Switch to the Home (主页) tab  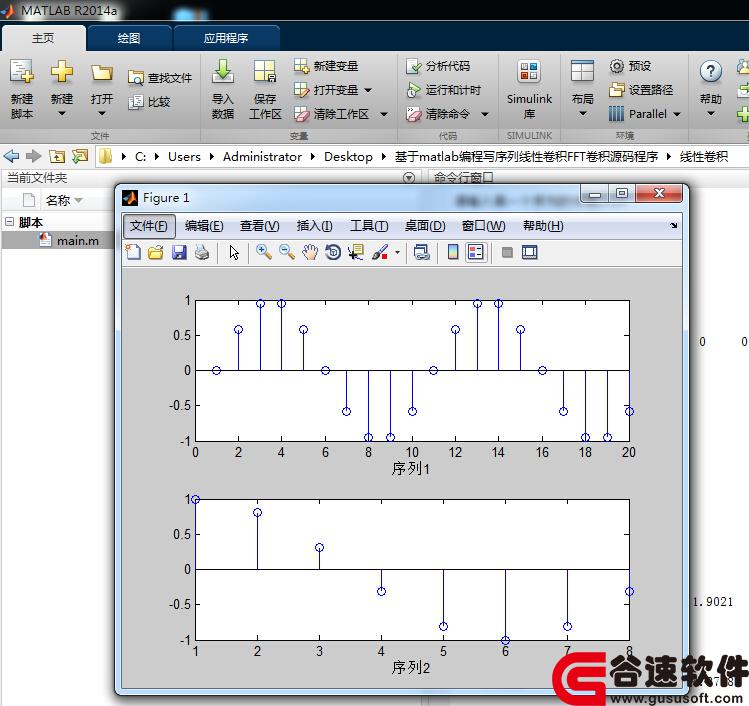pos(43,38)
